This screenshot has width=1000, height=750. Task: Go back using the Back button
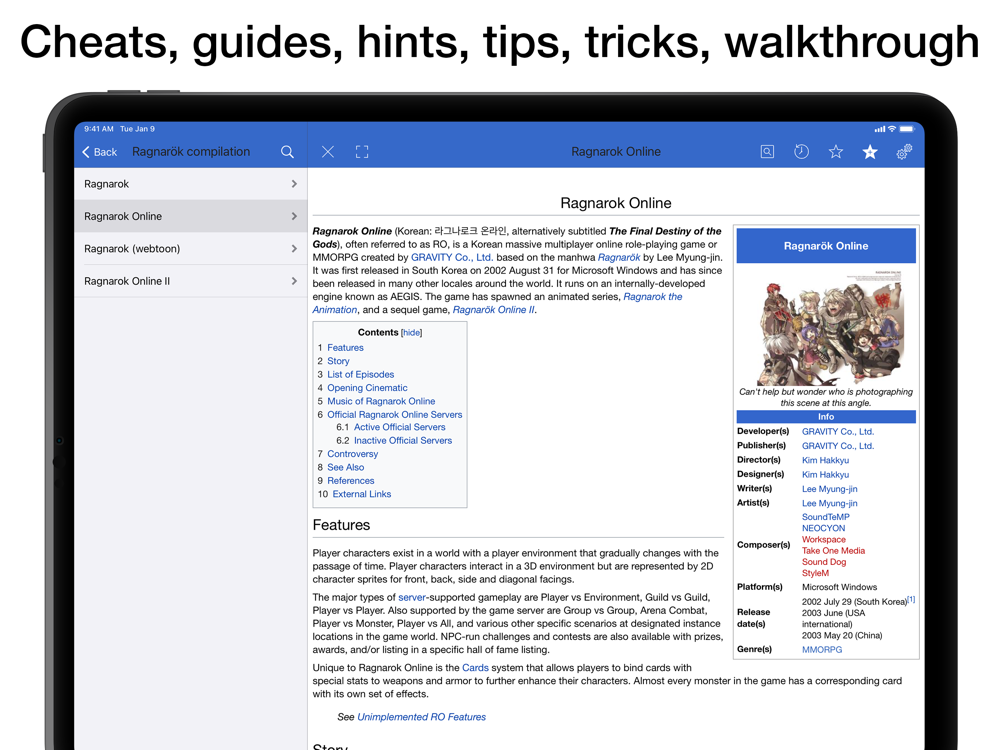[x=99, y=152]
